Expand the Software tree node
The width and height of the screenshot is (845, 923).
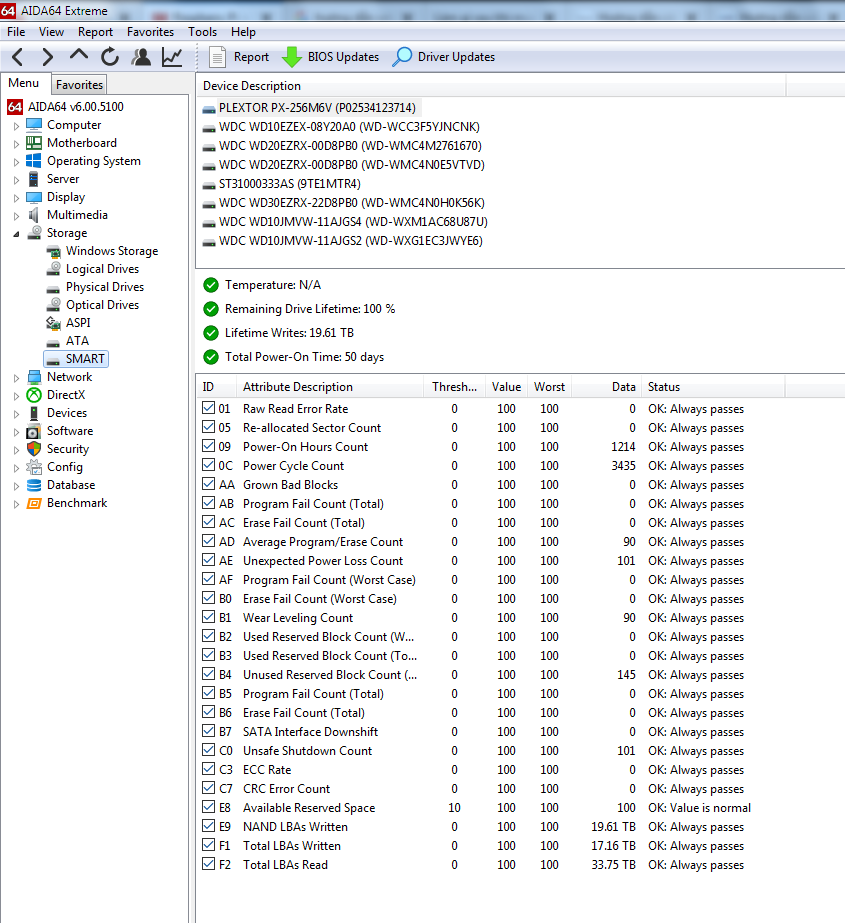[16, 432]
